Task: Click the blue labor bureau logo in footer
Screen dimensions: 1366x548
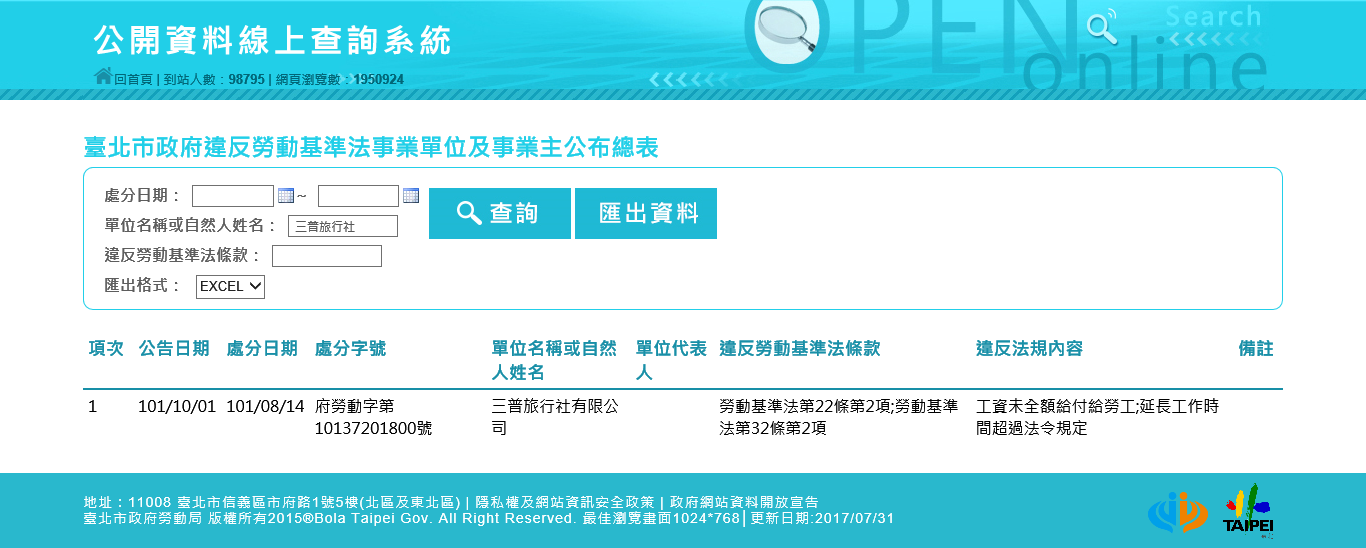Action: [x=1178, y=511]
